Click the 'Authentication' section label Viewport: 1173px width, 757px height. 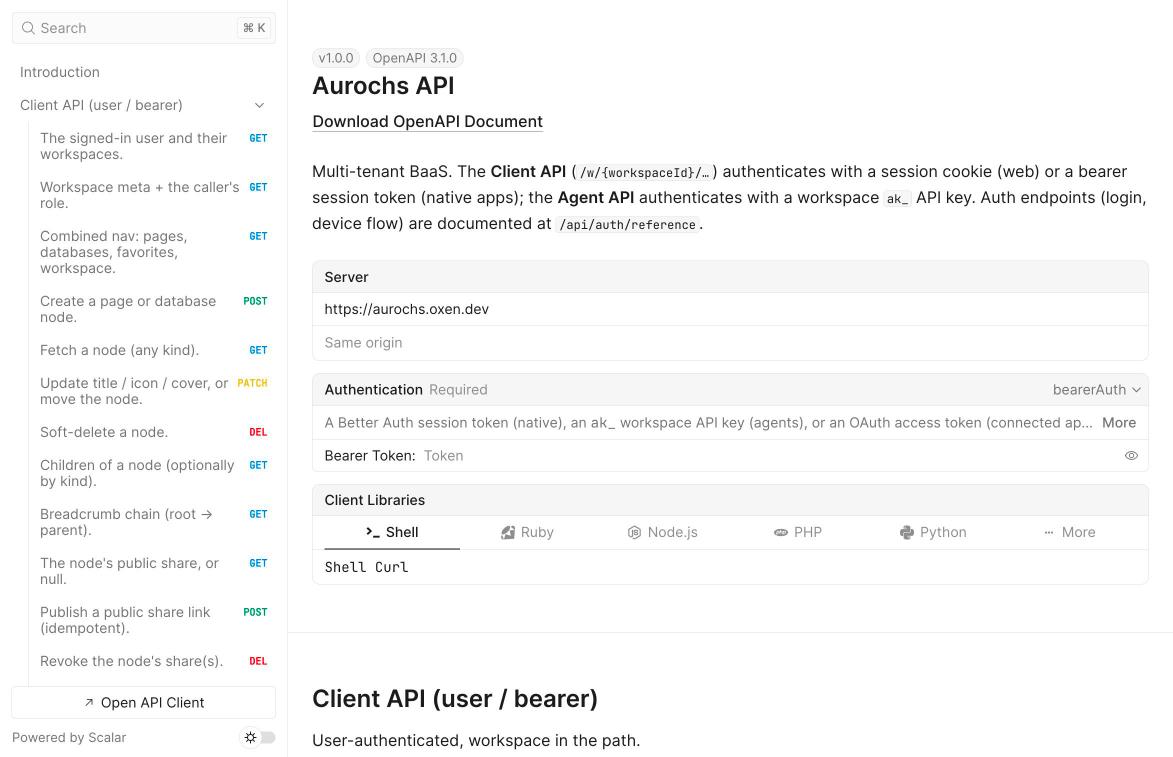pos(373,390)
